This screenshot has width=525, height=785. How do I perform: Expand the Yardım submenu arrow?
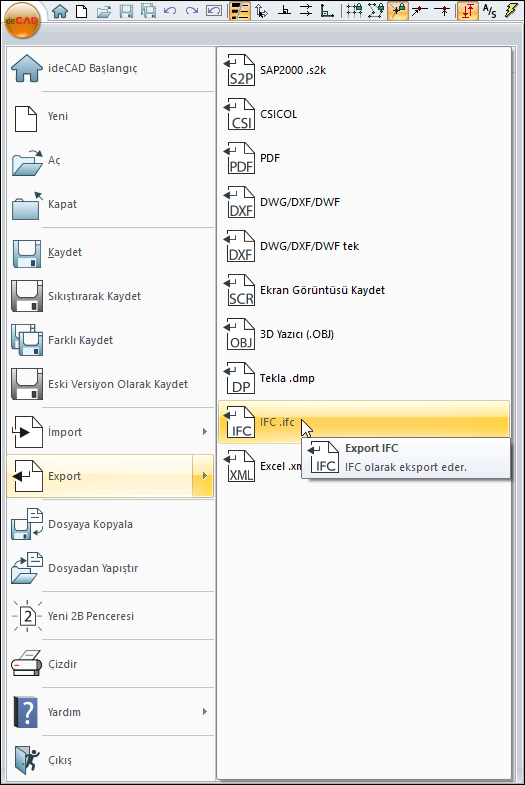pos(204,712)
